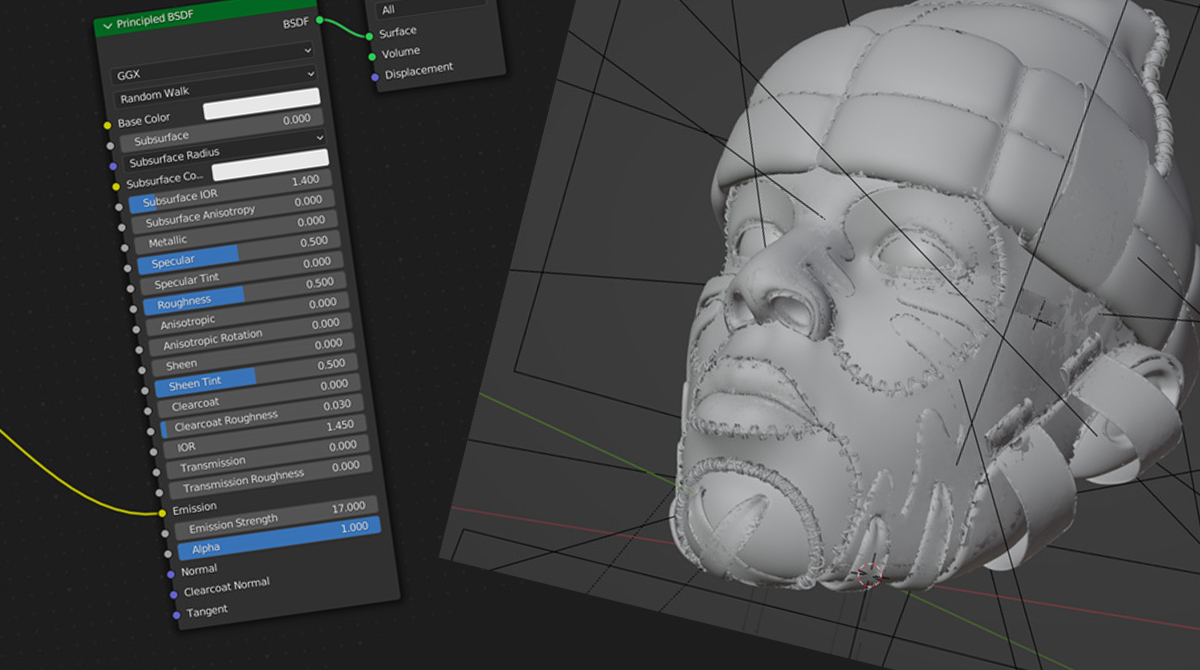This screenshot has width=1200, height=670.
Task: Collapse the Principled BSDF node header chevron
Action: click(107, 25)
